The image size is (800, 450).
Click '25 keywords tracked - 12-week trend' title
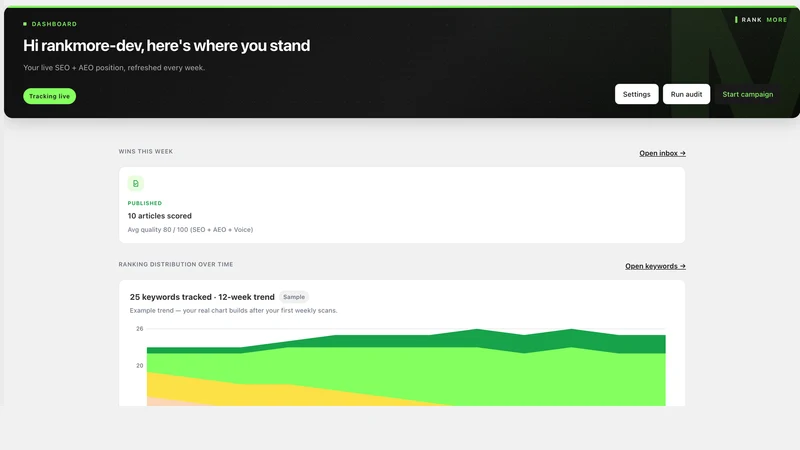click(x=202, y=297)
